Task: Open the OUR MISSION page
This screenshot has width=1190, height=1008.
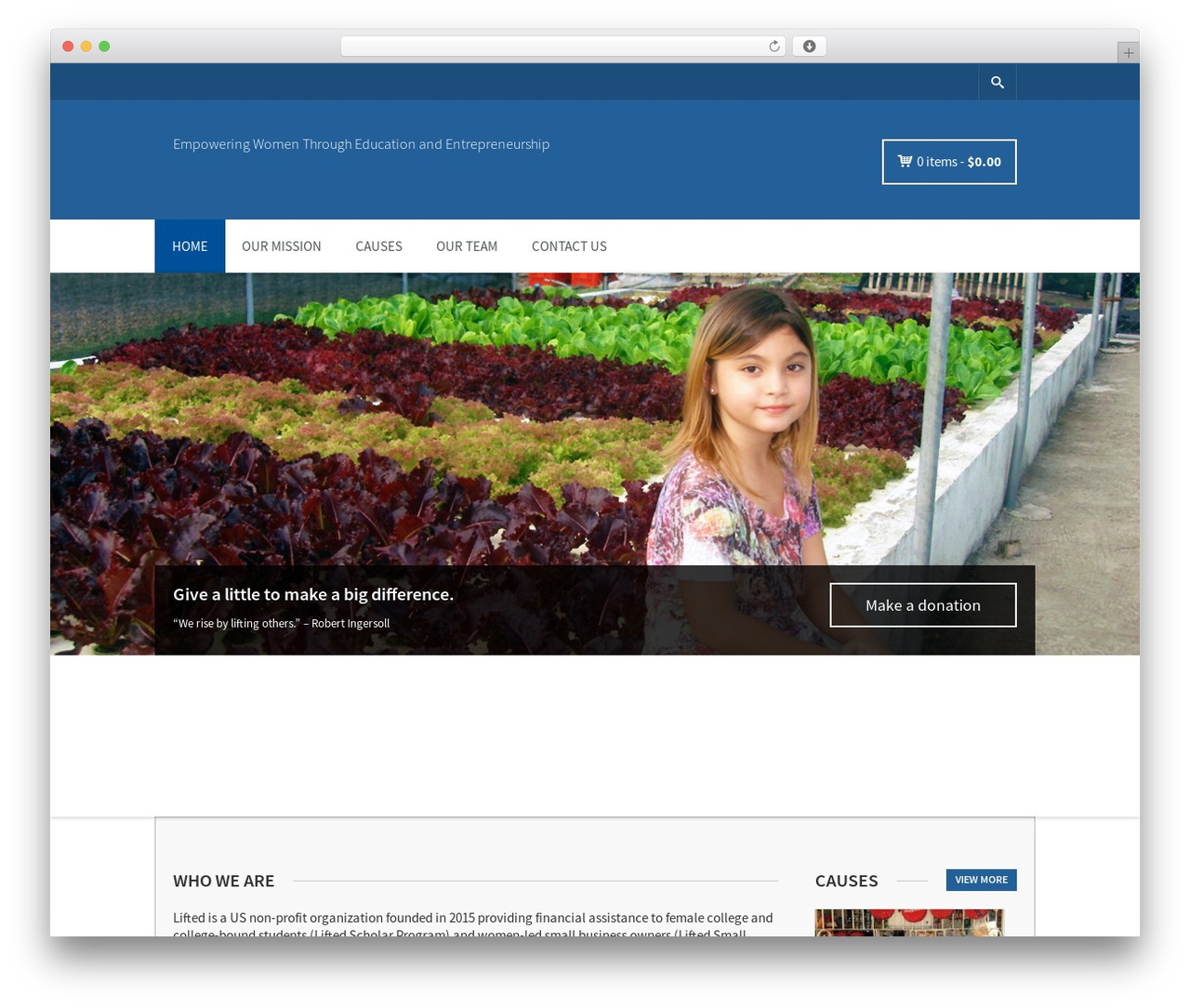Action: pyautogui.click(x=282, y=246)
